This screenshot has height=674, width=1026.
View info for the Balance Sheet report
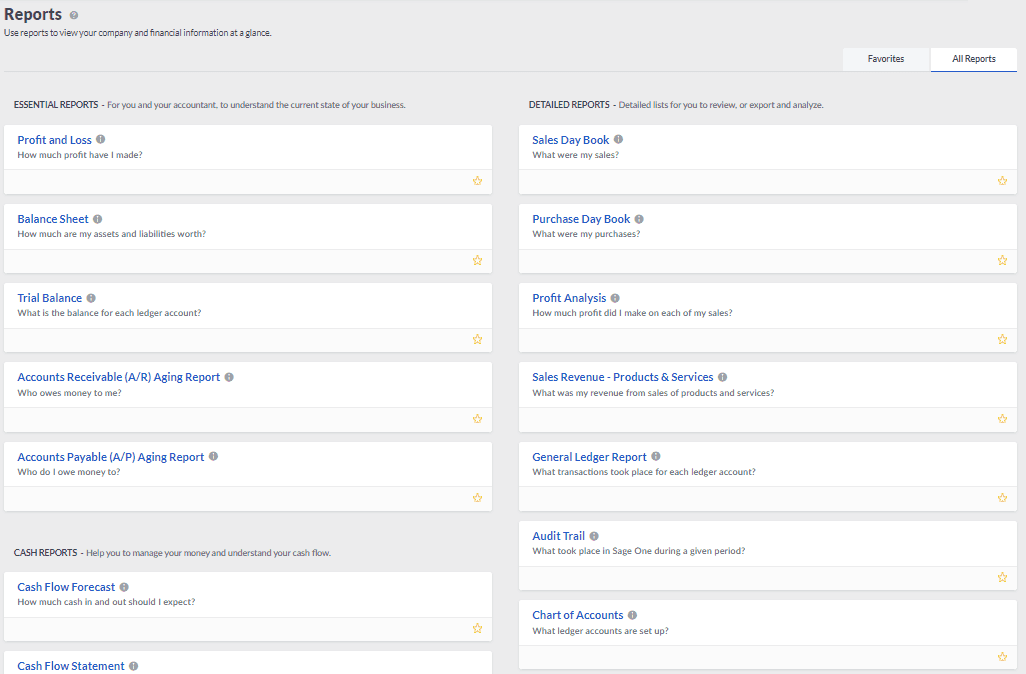97,218
